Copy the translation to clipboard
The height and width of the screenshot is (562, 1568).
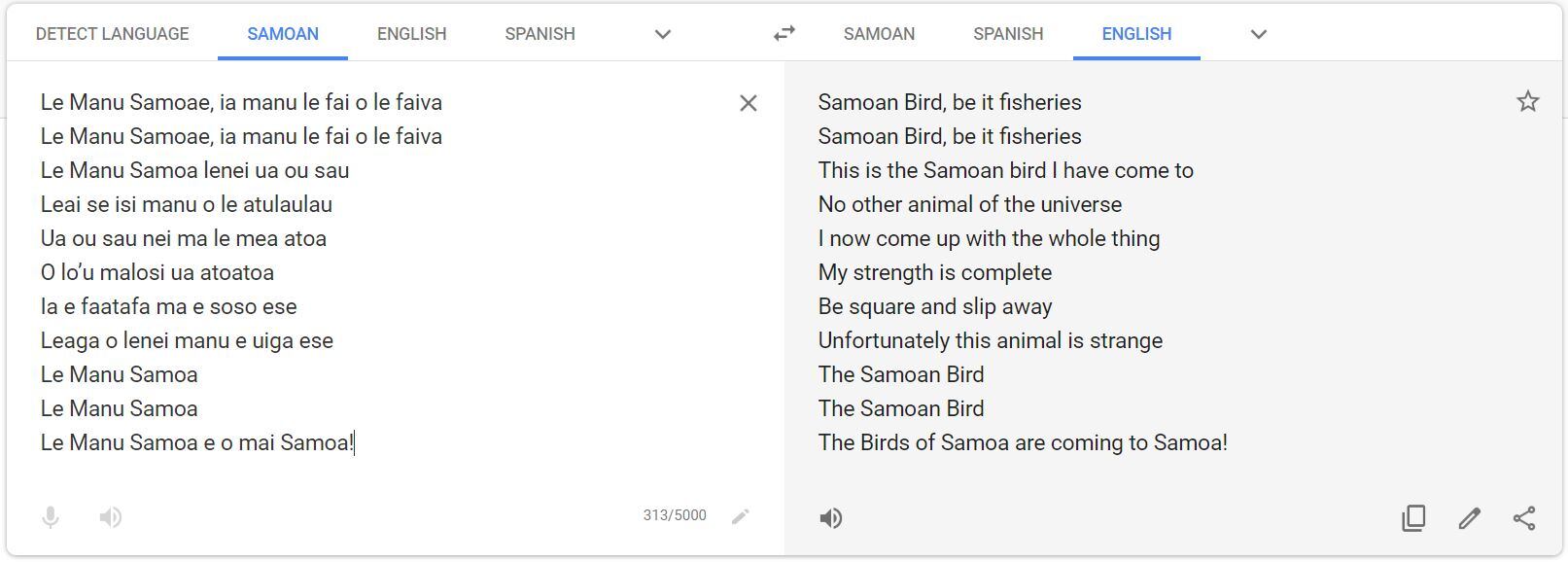1413,518
